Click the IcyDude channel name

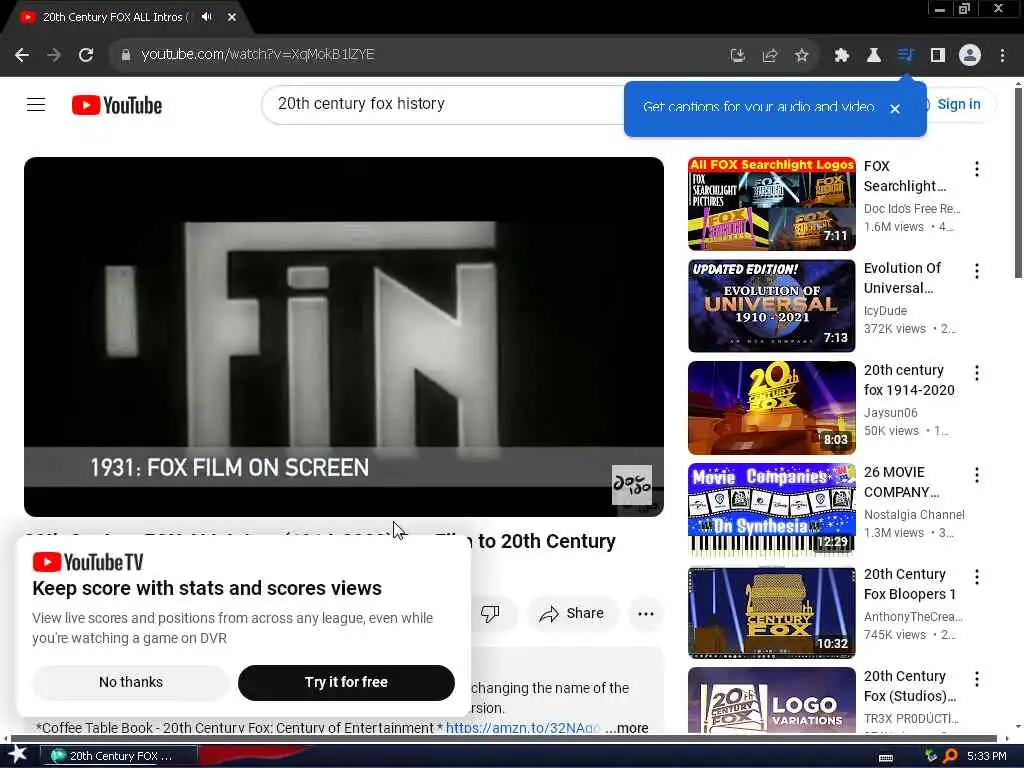coord(886,311)
